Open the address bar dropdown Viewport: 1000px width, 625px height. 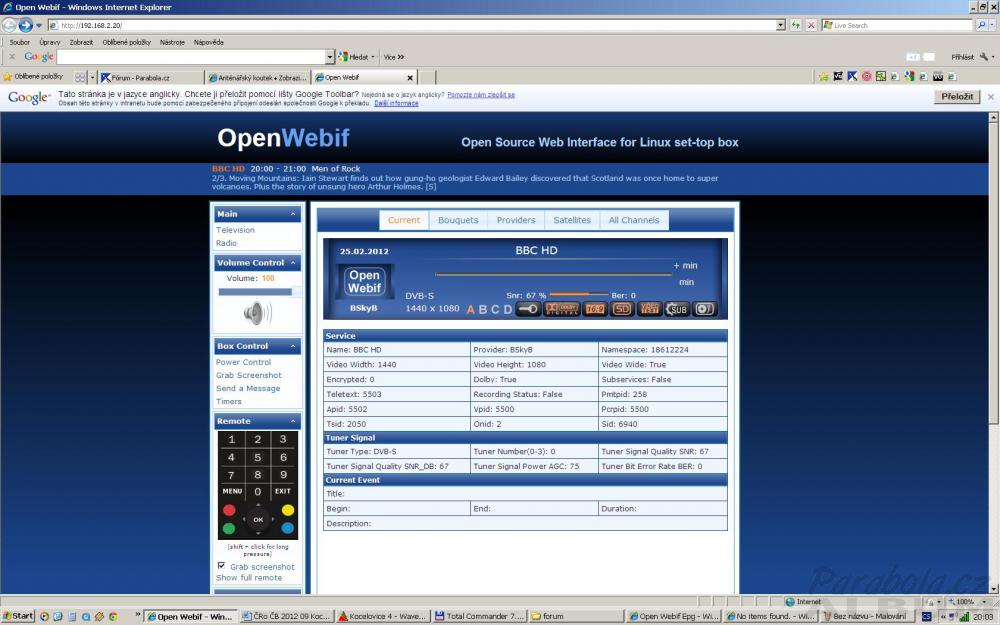click(x=781, y=26)
